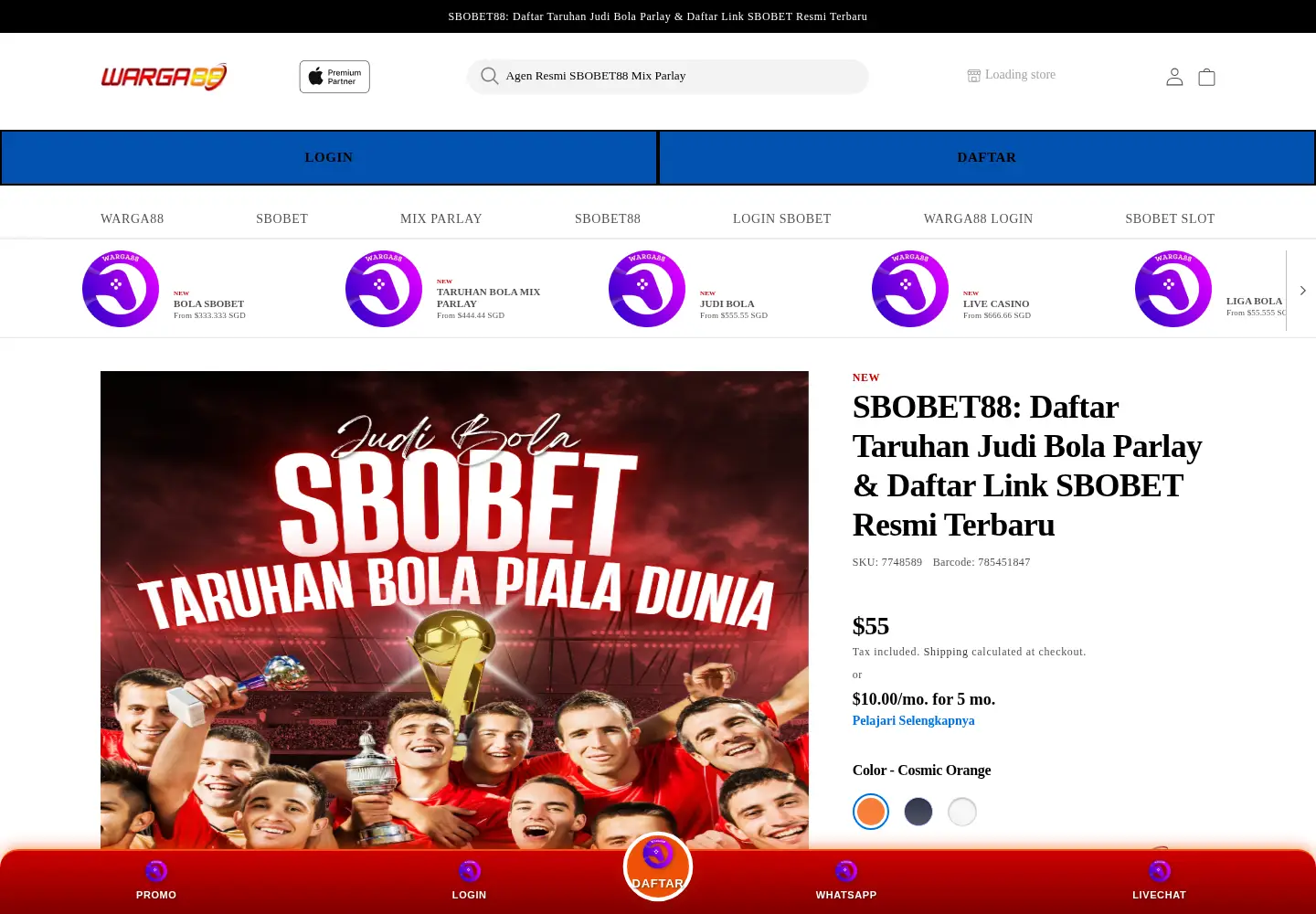Open the SBOBET SLOT menu item
Viewport: 1316px width, 914px height.
[x=1171, y=219]
